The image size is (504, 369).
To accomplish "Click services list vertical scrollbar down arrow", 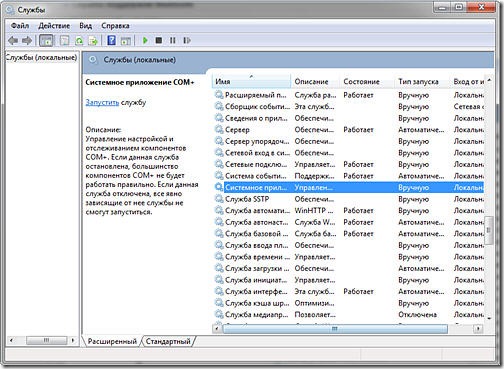I will (489, 319).
